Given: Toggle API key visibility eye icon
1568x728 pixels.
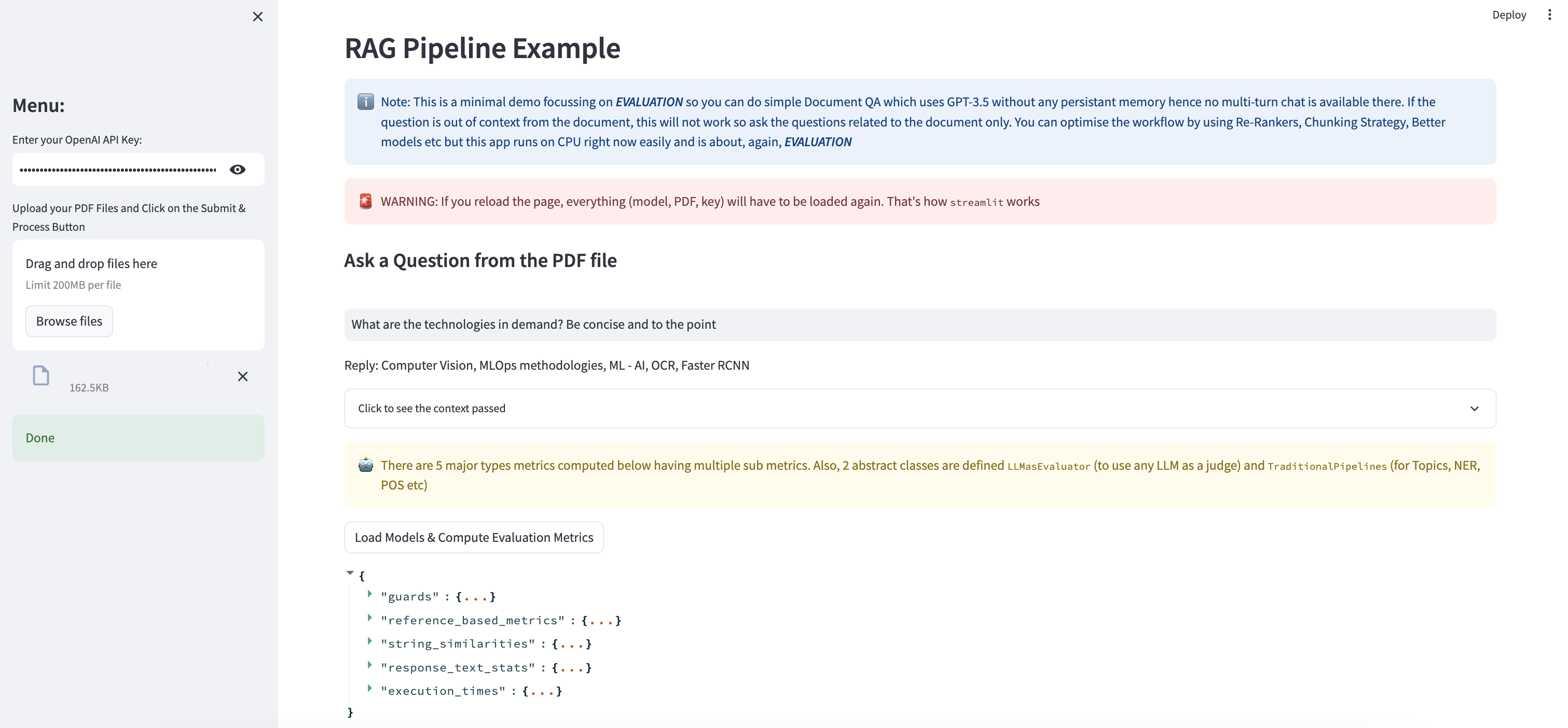Looking at the screenshot, I should click(x=238, y=170).
